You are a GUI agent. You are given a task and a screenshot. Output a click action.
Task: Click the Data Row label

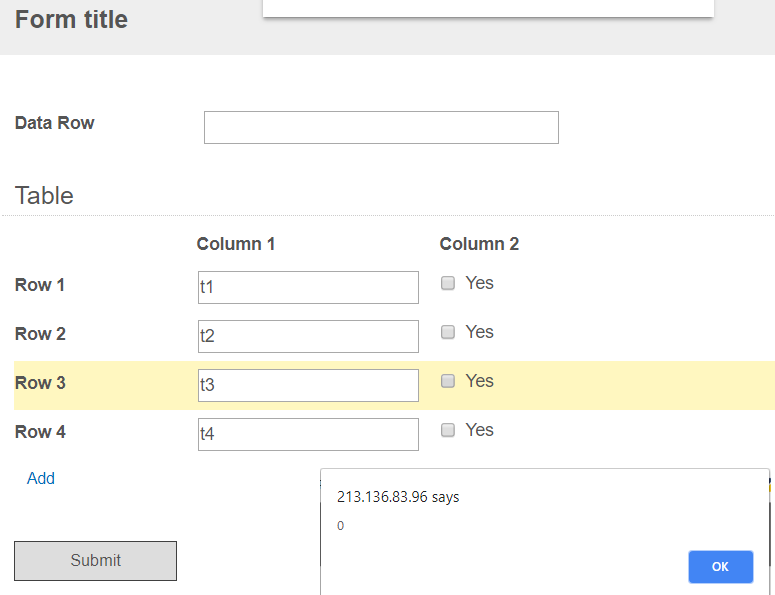point(55,123)
